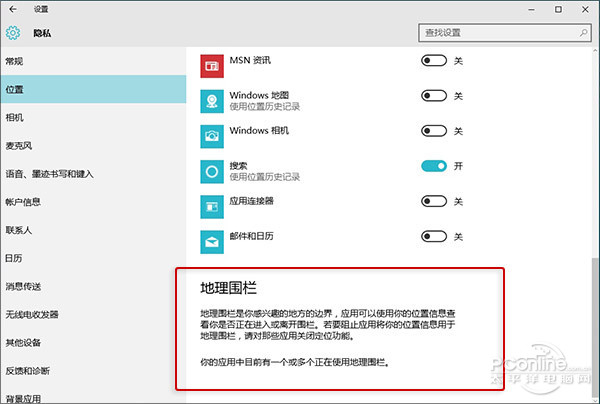The image size is (600, 404).
Task: Click the scrollbar up arrow
Action: [595, 50]
